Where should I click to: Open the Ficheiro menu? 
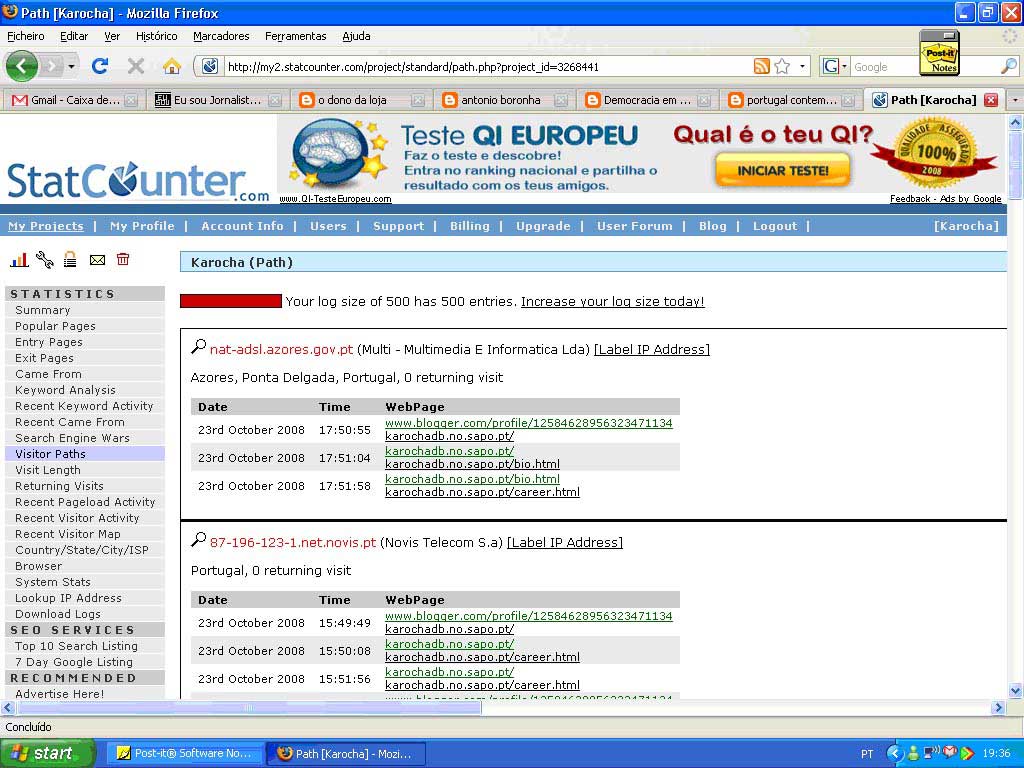click(25, 36)
